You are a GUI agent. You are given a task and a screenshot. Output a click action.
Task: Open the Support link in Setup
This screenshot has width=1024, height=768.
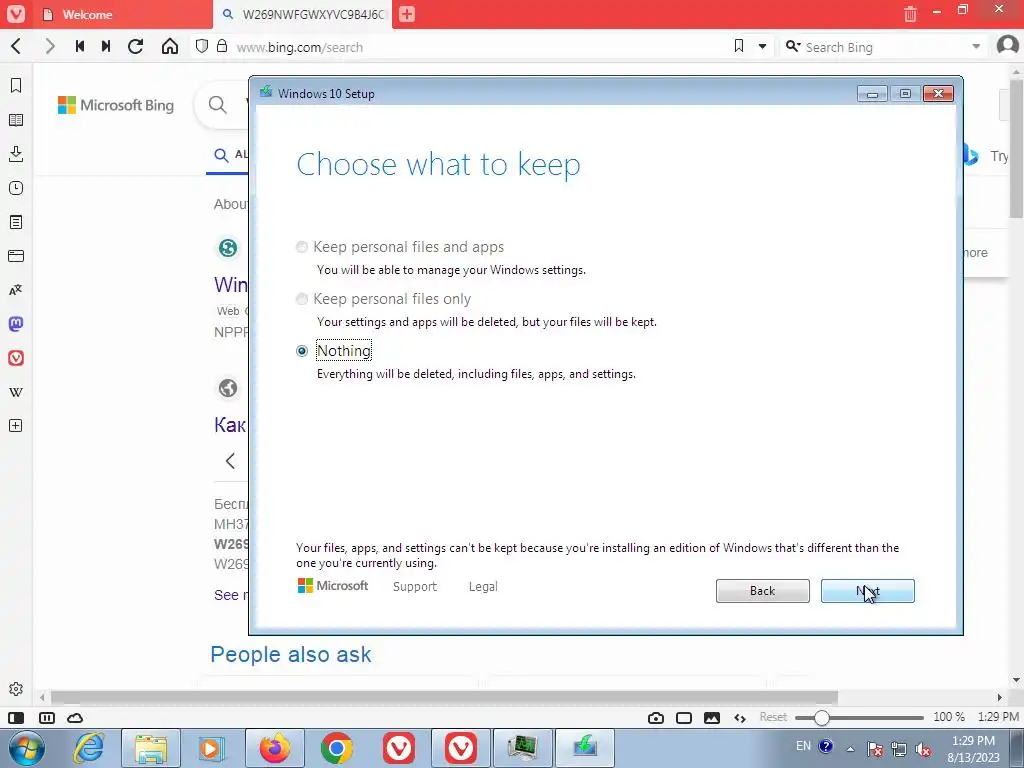(415, 586)
